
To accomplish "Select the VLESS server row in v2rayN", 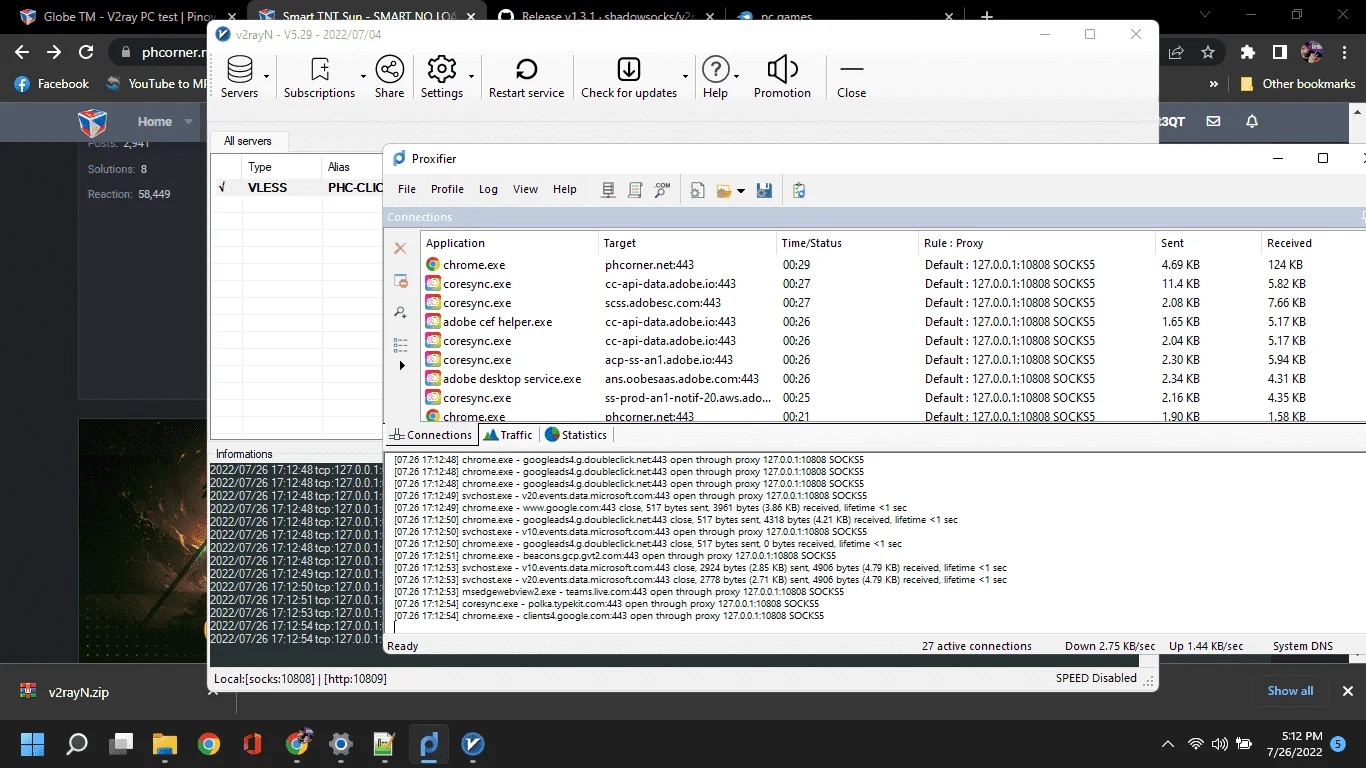I will click(x=298, y=188).
